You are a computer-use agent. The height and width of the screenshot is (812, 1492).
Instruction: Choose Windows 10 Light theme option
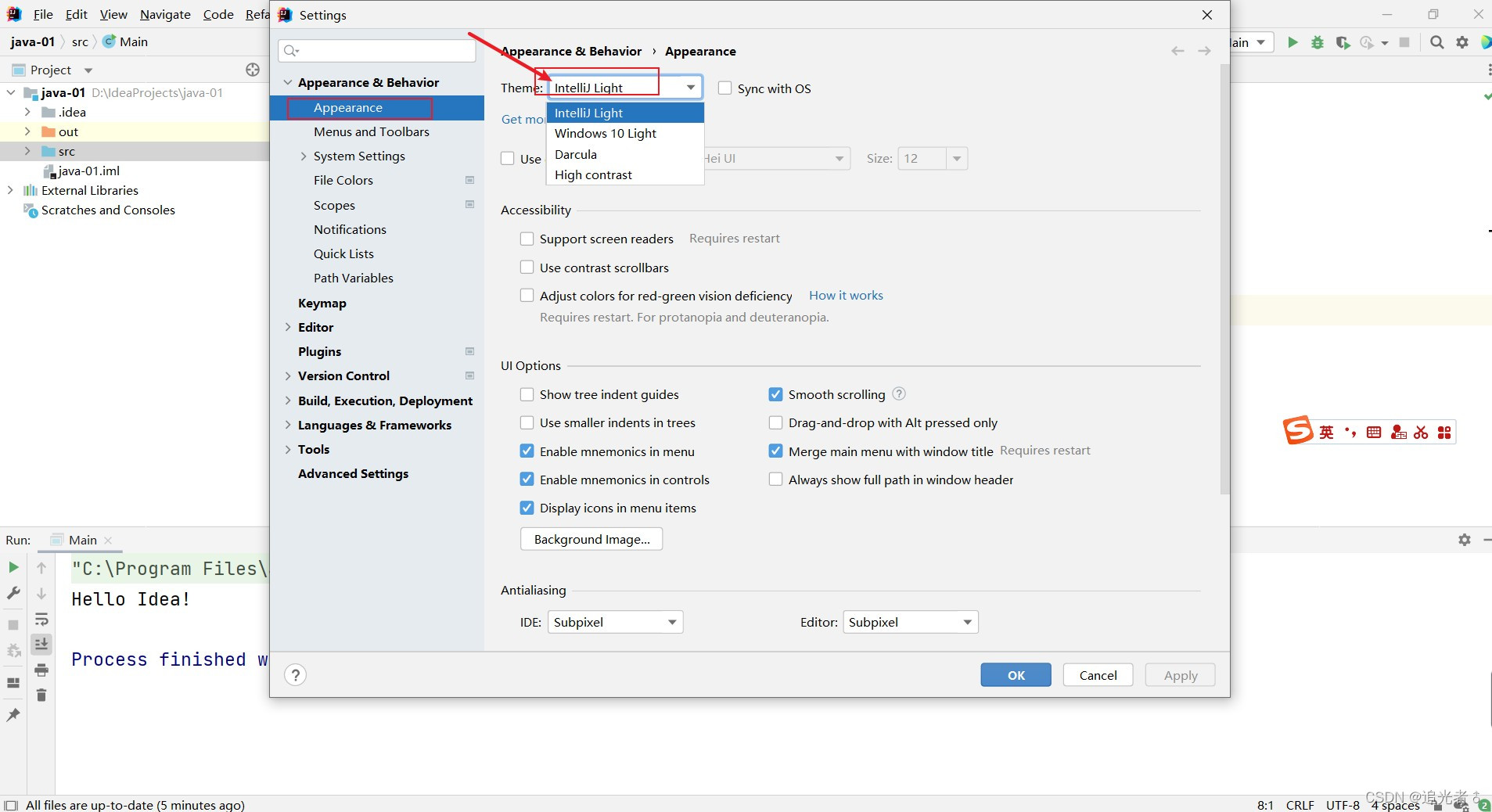pos(625,134)
